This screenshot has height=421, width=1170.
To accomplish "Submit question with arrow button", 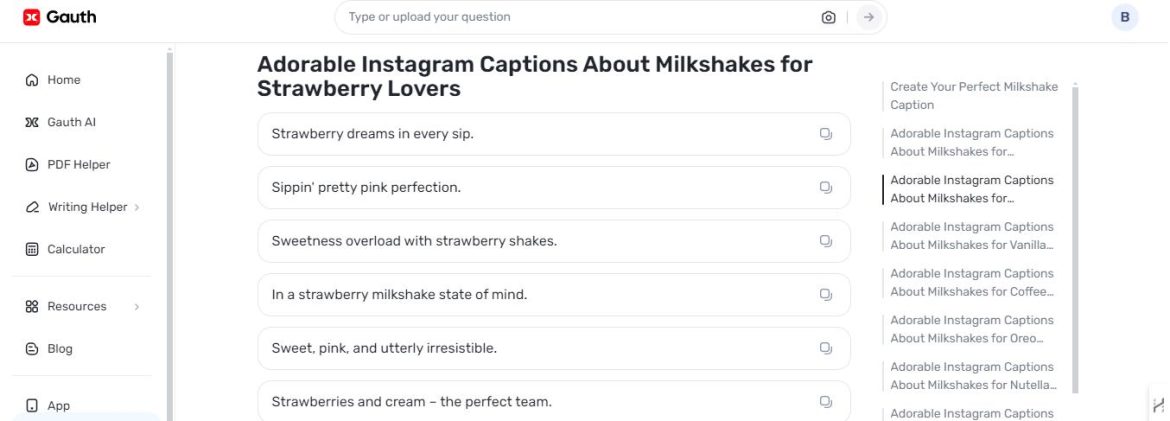I will tap(868, 17).
